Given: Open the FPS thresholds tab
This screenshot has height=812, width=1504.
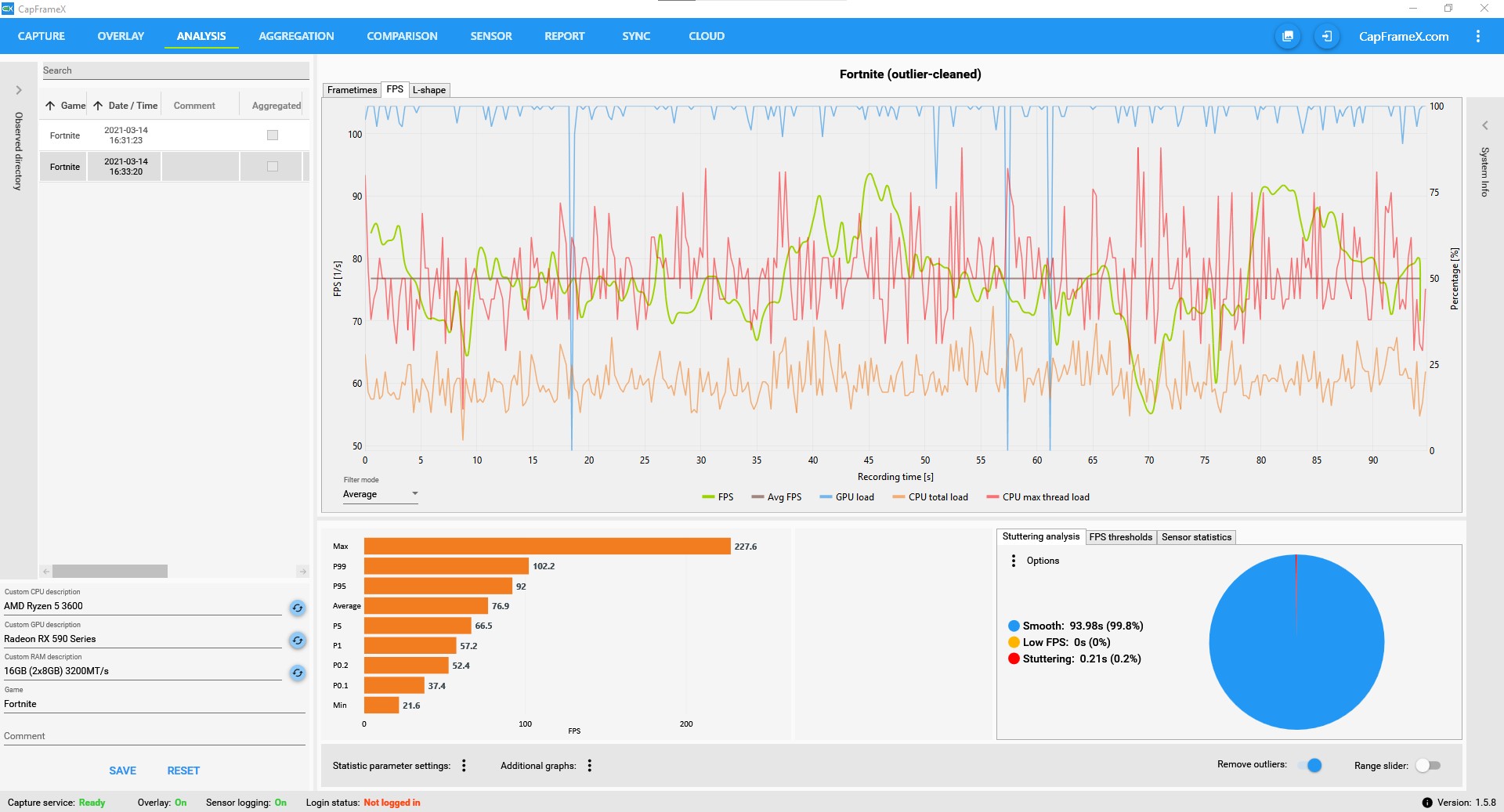Looking at the screenshot, I should pyautogui.click(x=1120, y=537).
